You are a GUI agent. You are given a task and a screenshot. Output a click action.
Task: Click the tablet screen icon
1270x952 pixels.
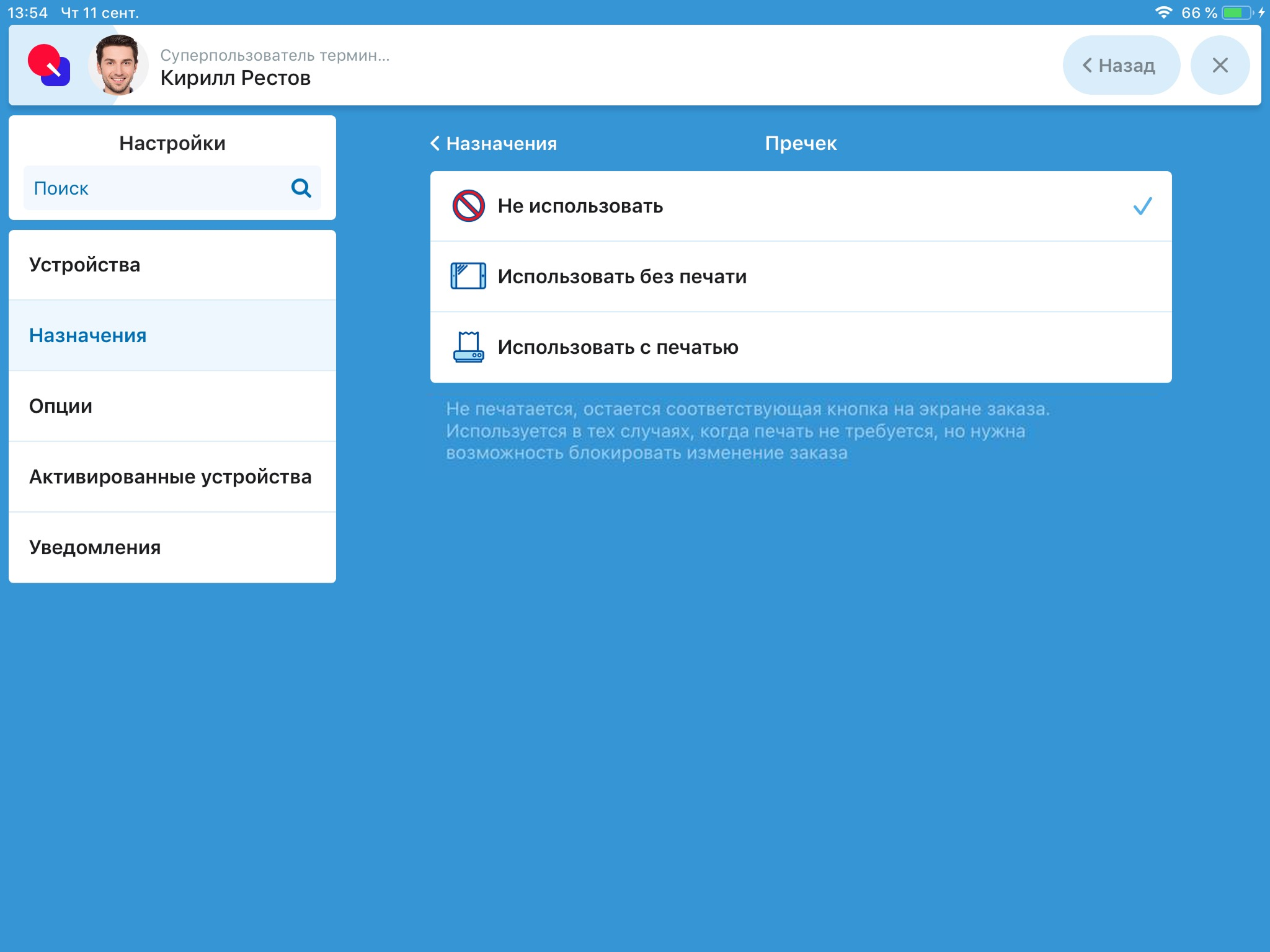click(x=468, y=276)
